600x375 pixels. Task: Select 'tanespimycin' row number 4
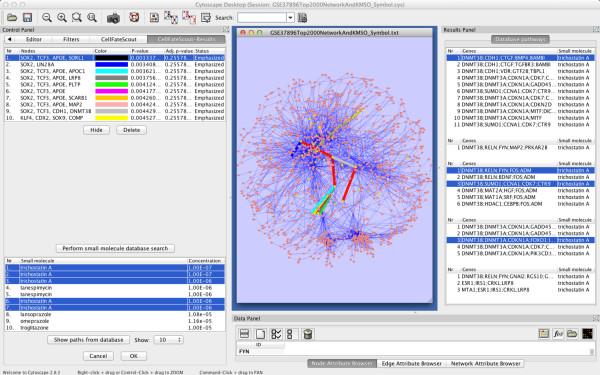[115, 288]
